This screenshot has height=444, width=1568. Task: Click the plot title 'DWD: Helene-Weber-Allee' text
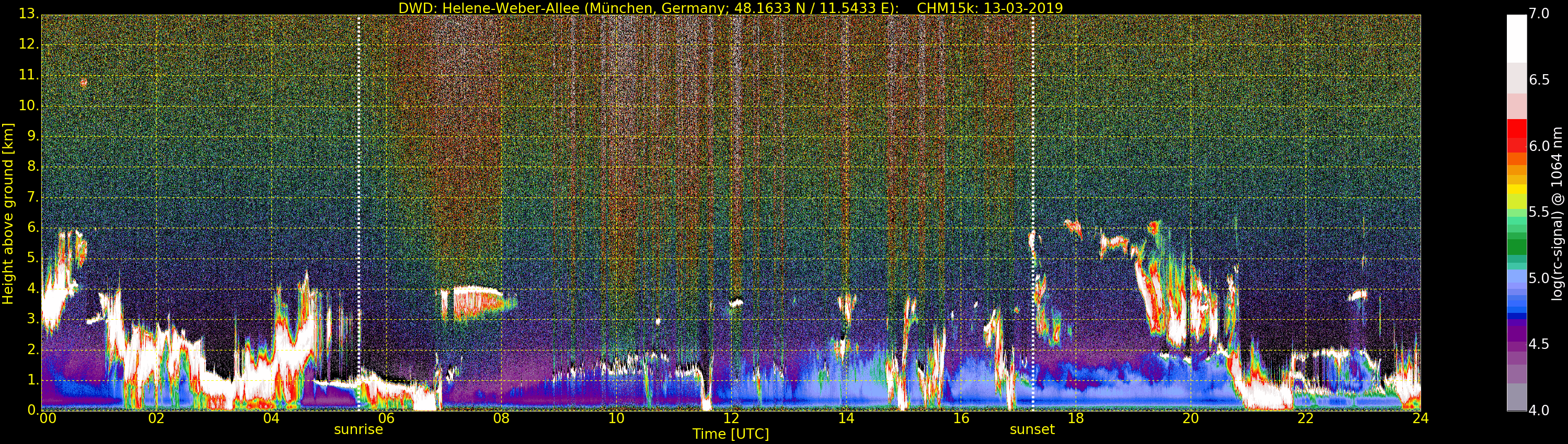(x=489, y=8)
